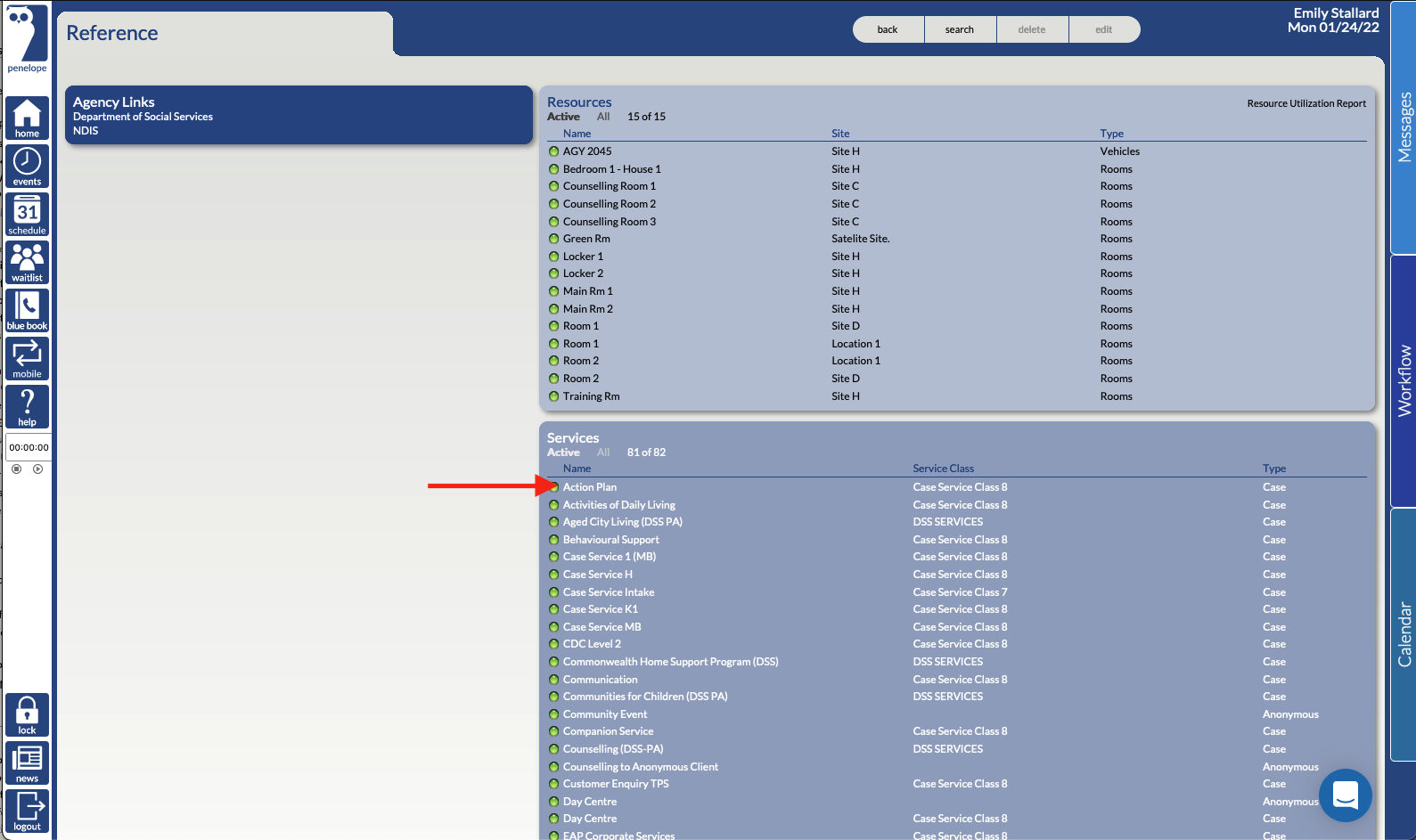Select the All filter in Resources
This screenshot has height=840, width=1416.
tap(603, 117)
